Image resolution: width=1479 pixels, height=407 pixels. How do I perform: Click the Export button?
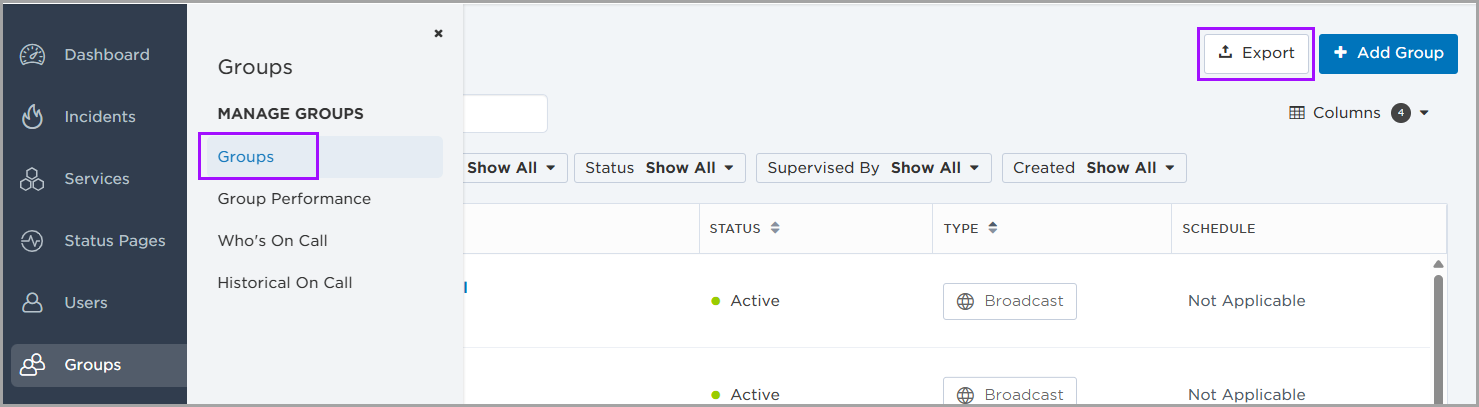coord(1256,53)
